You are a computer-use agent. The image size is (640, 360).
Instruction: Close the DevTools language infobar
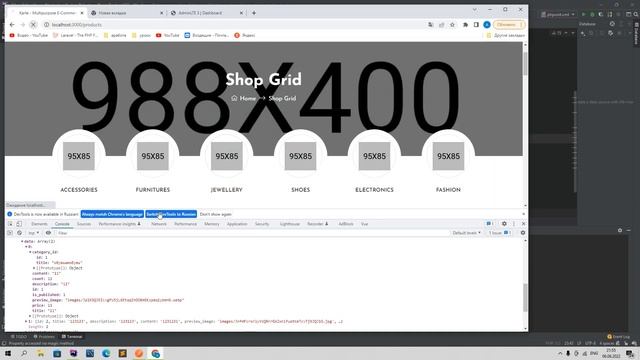pos(524,214)
